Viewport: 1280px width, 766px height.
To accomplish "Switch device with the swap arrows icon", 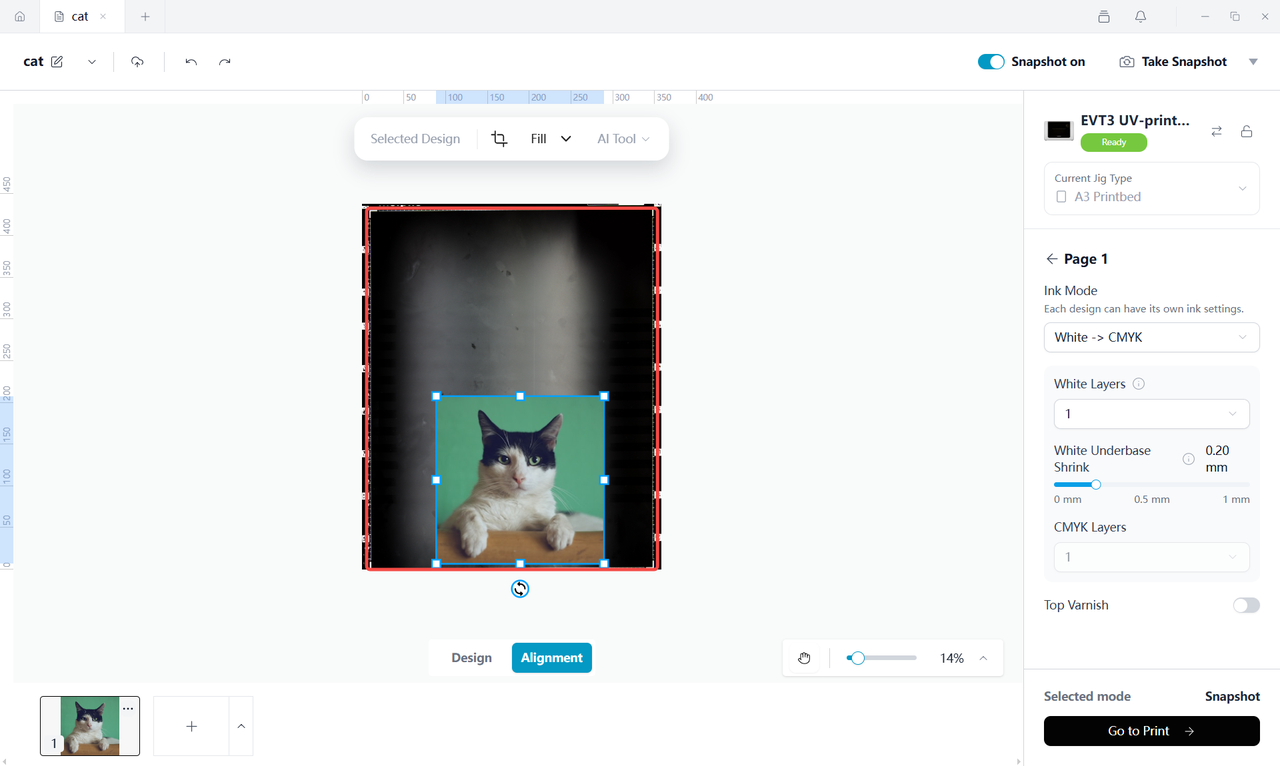I will point(1217,131).
